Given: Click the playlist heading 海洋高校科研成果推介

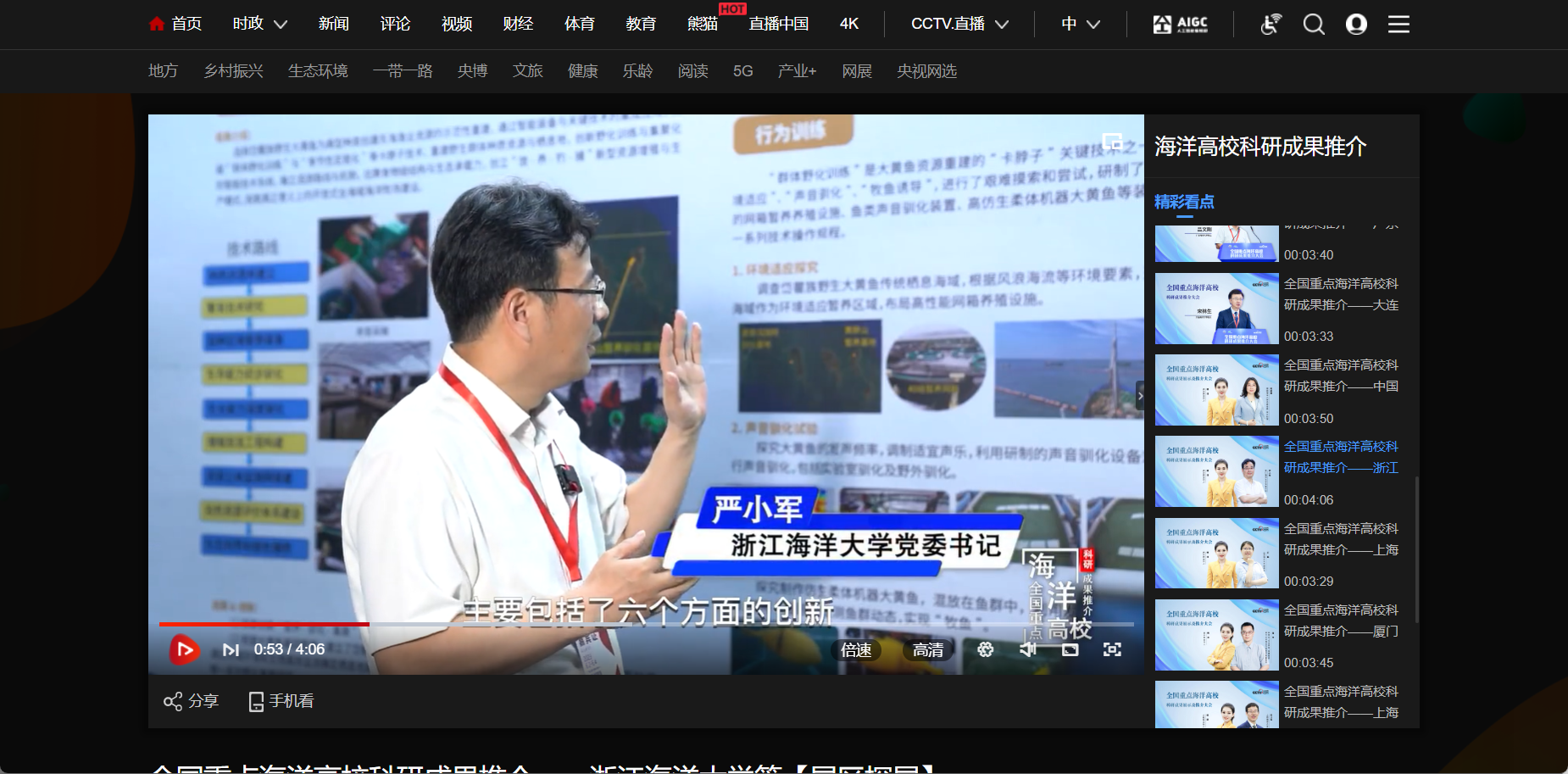Looking at the screenshot, I should [x=1260, y=147].
